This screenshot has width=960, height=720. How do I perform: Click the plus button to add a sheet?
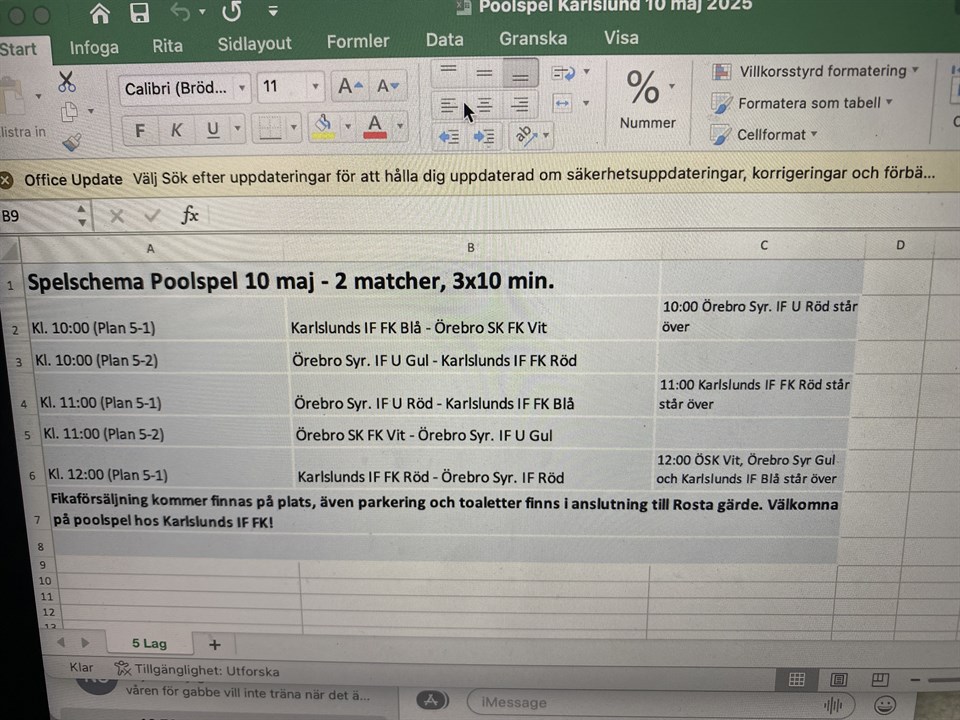(214, 644)
